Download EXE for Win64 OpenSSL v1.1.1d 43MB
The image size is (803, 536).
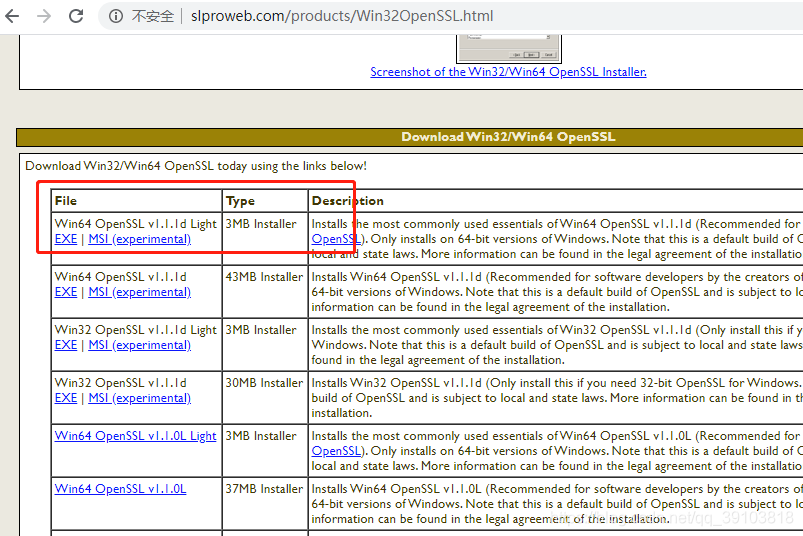pos(66,292)
